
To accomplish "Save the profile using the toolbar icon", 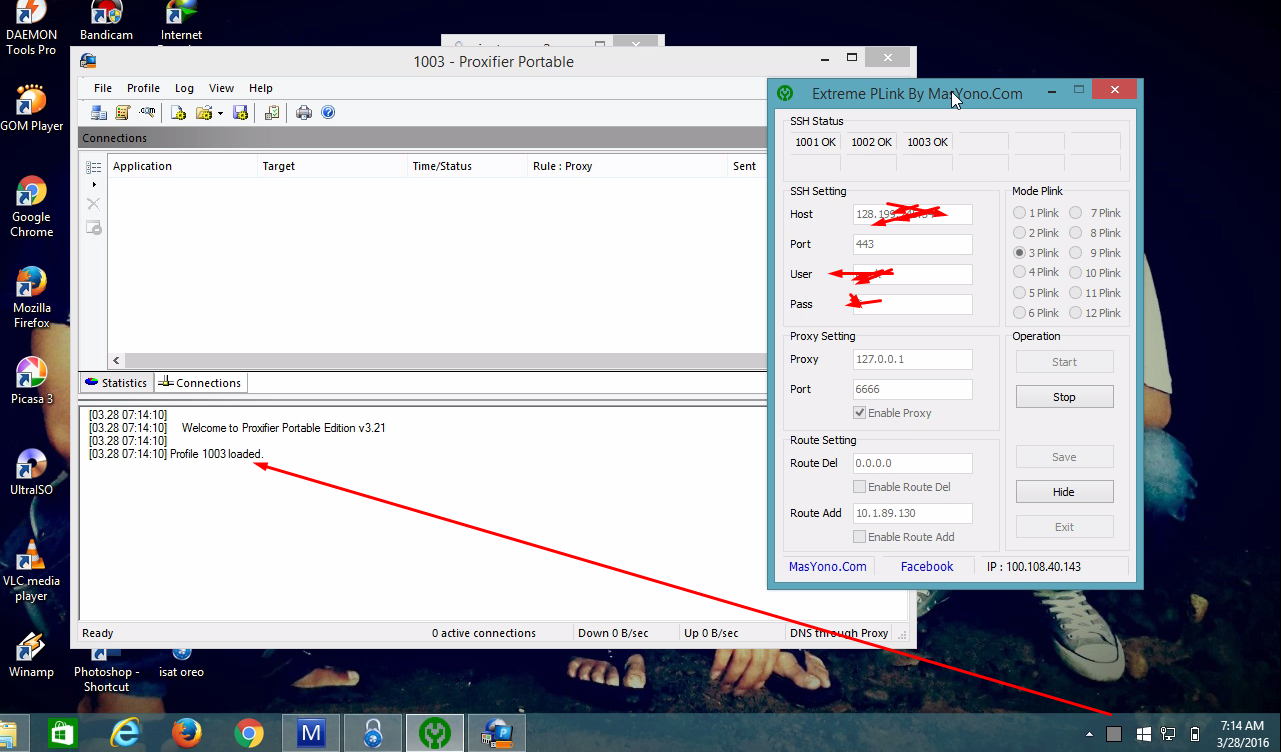I will (x=240, y=112).
